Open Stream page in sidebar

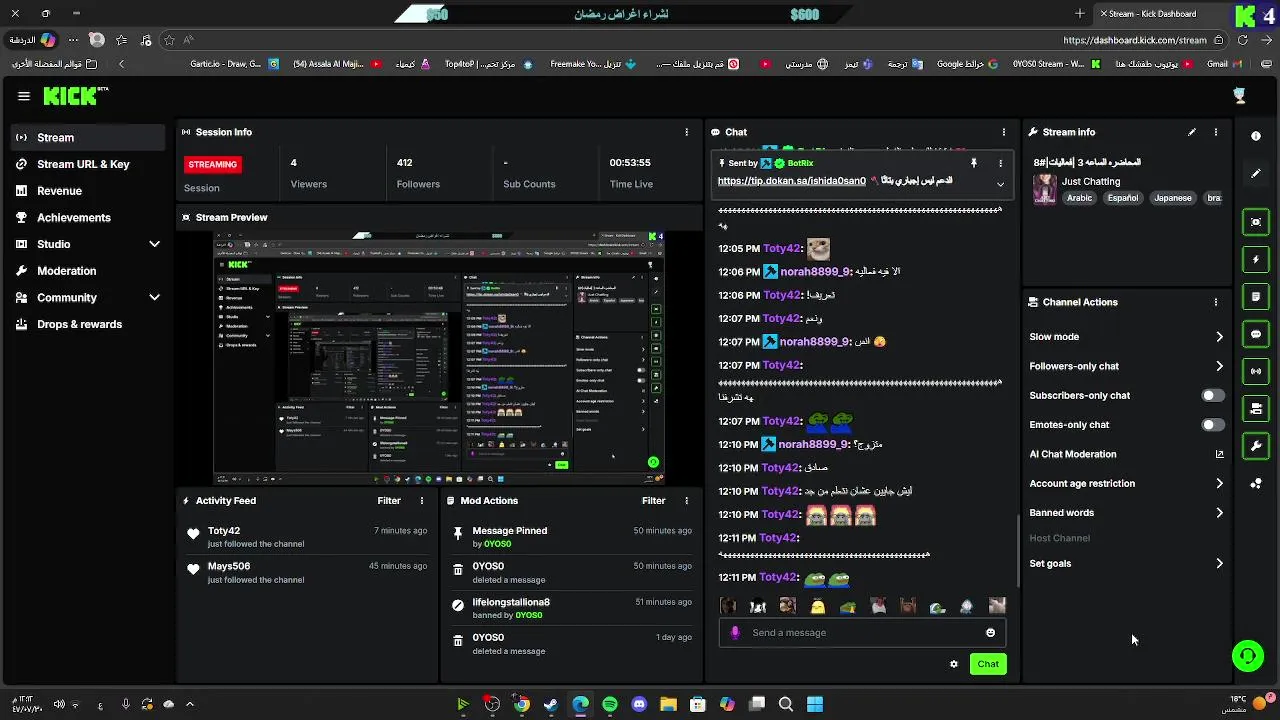[x=88, y=137]
